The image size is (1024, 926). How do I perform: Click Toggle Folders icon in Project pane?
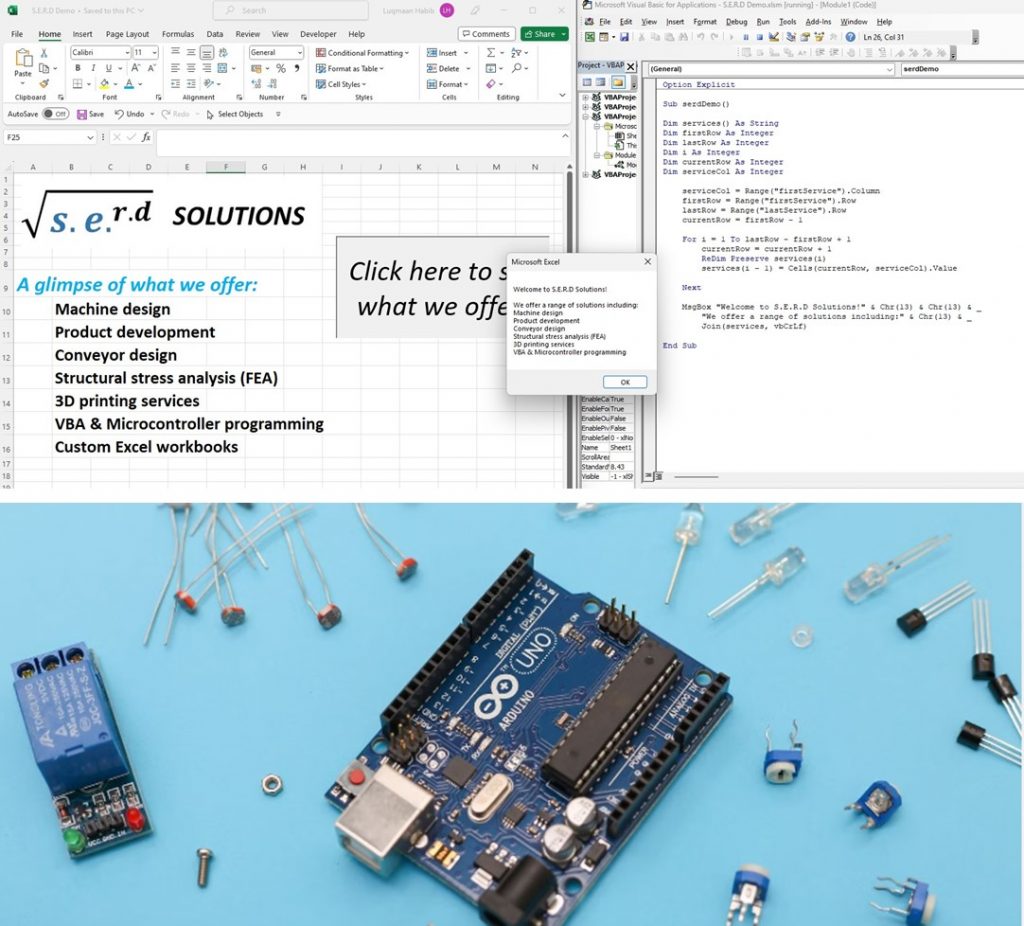tap(618, 82)
